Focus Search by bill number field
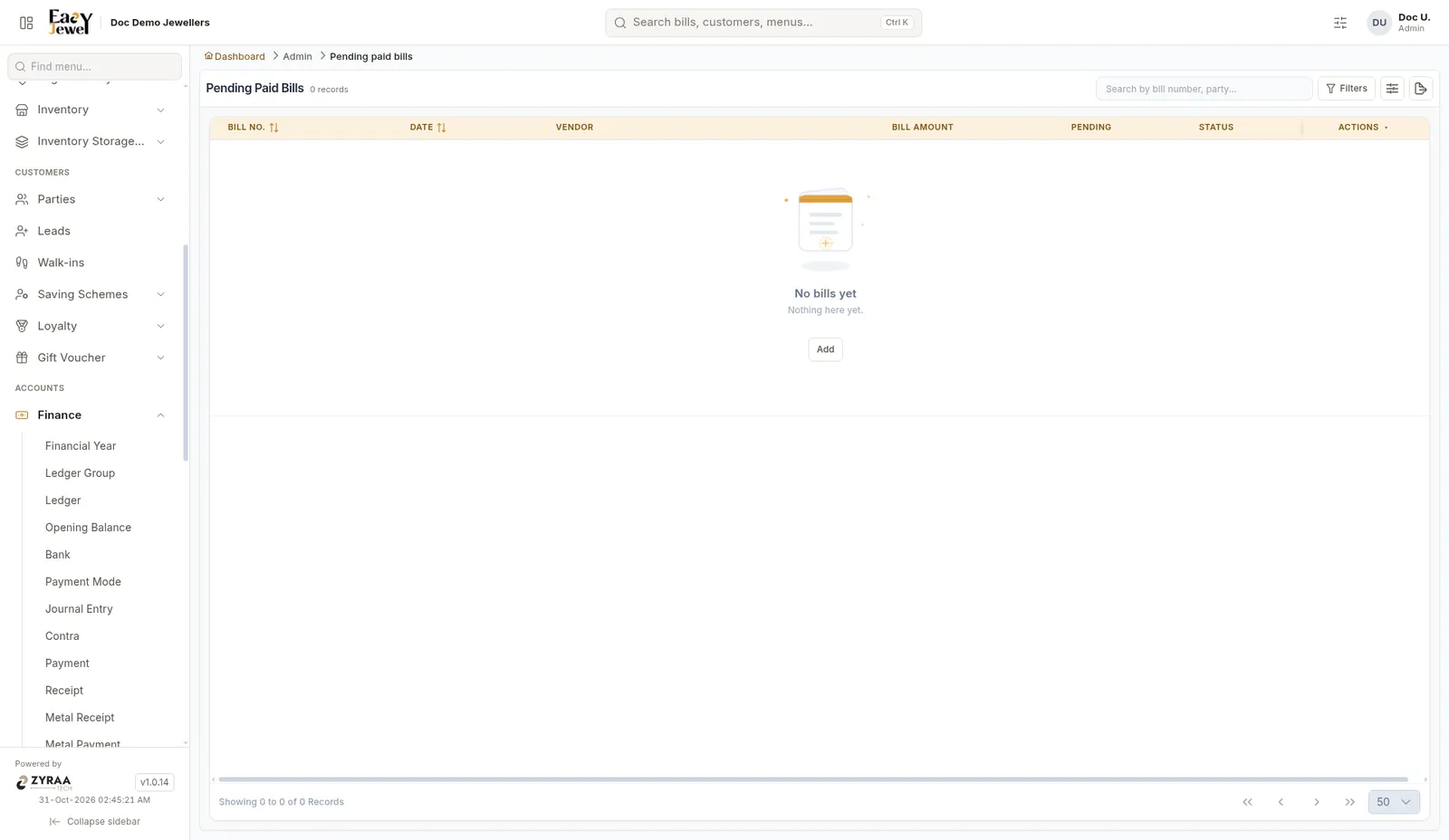1449x840 pixels. [1204, 89]
